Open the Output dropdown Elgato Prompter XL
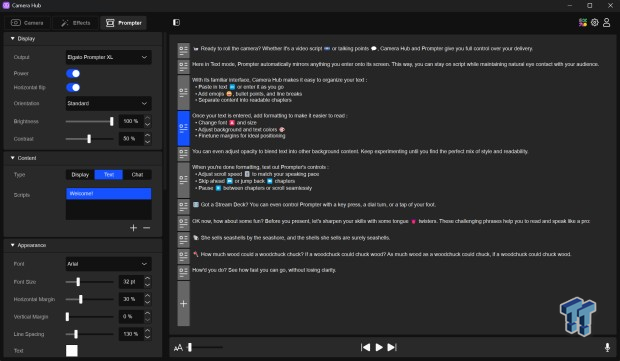Viewport: 620px width, 361px height. pyautogui.click(x=108, y=57)
